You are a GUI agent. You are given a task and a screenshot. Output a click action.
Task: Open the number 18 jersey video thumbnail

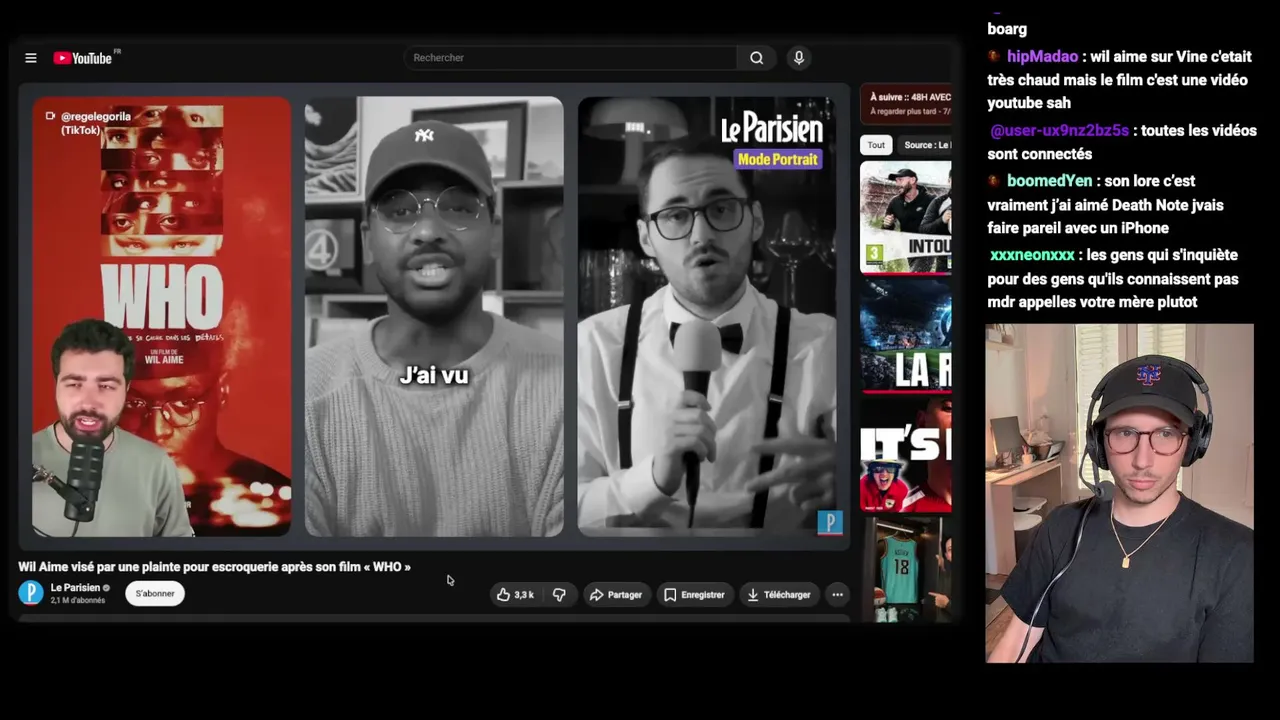point(906,570)
